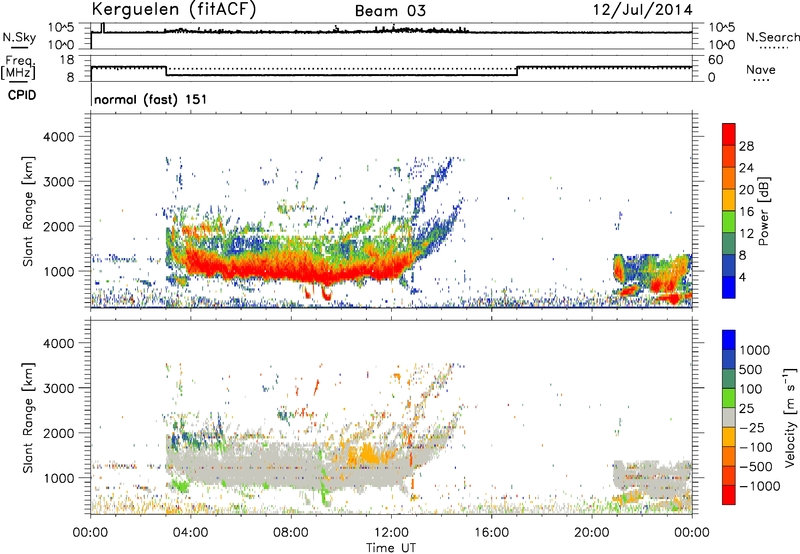Click the 'Nave' legend label
This screenshot has height=554, width=800.
761,70
